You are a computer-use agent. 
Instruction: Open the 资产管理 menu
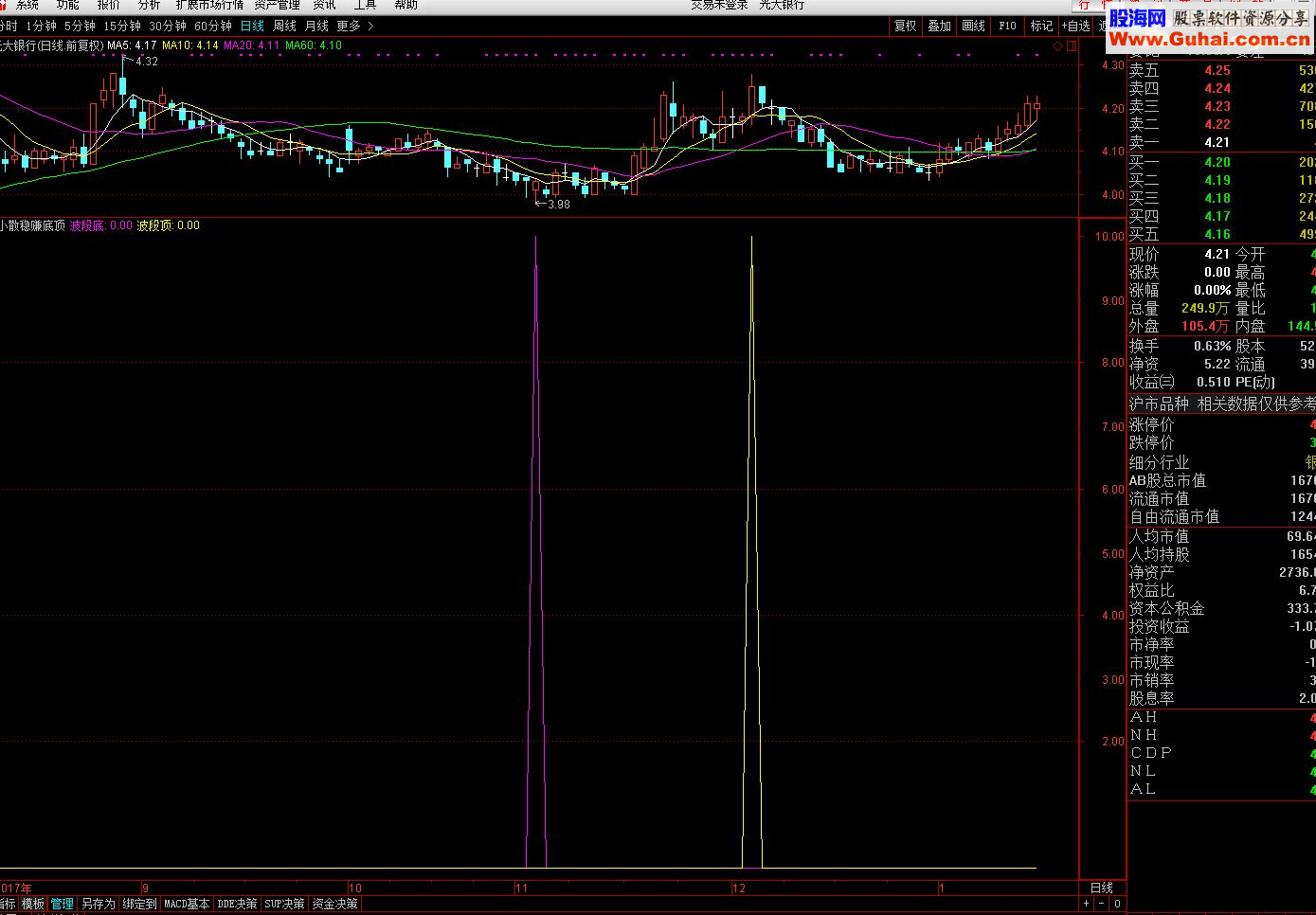(277, 5)
